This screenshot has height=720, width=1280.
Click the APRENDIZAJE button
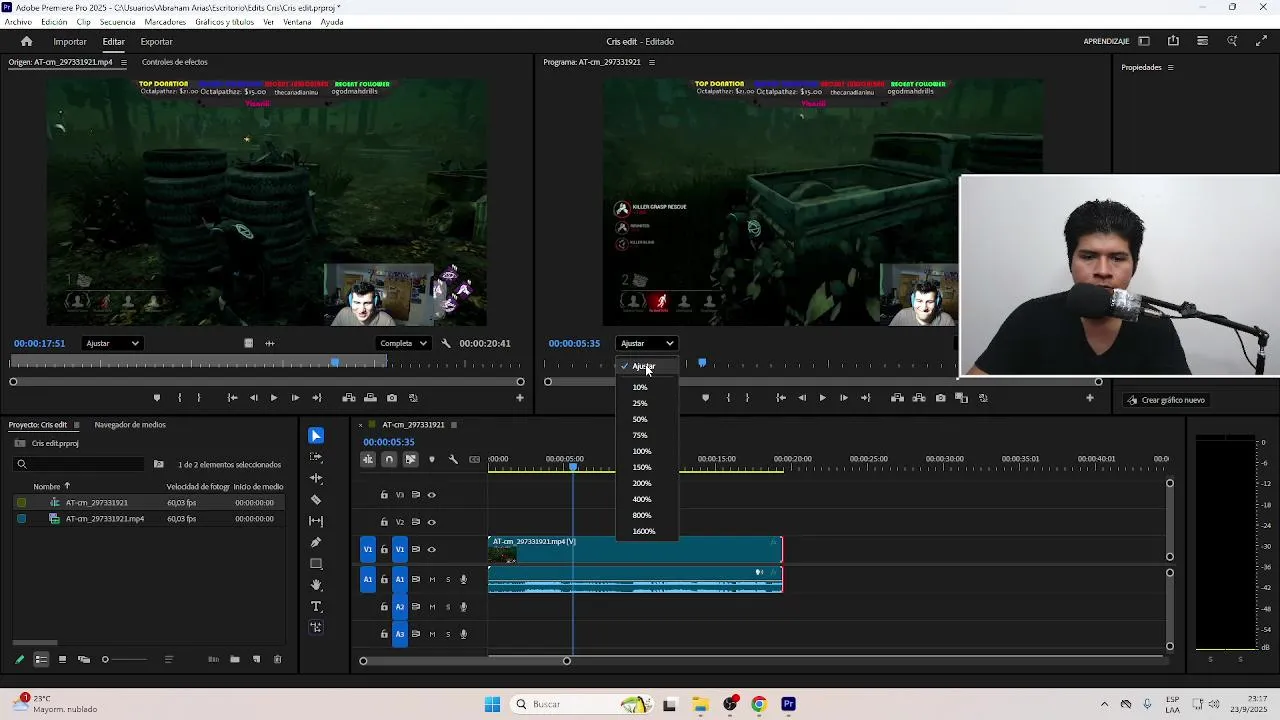pyautogui.click(x=1106, y=42)
